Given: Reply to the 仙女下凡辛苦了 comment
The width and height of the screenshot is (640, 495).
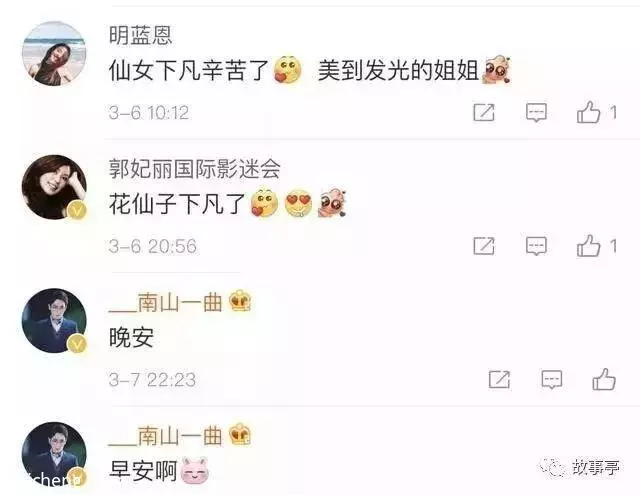Looking at the screenshot, I should 536,113.
